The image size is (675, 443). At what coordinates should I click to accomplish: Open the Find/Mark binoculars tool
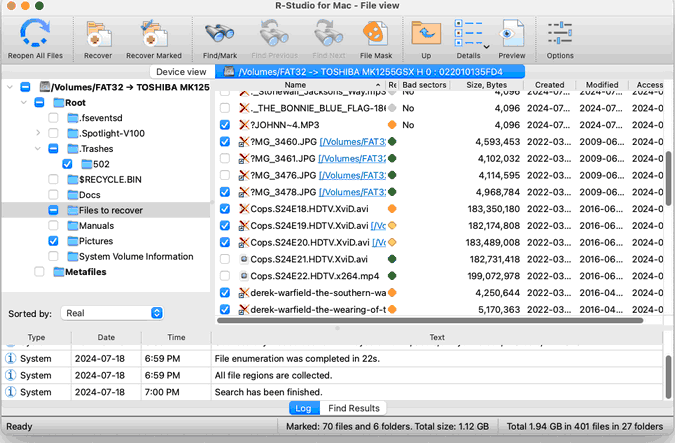pyautogui.click(x=220, y=34)
